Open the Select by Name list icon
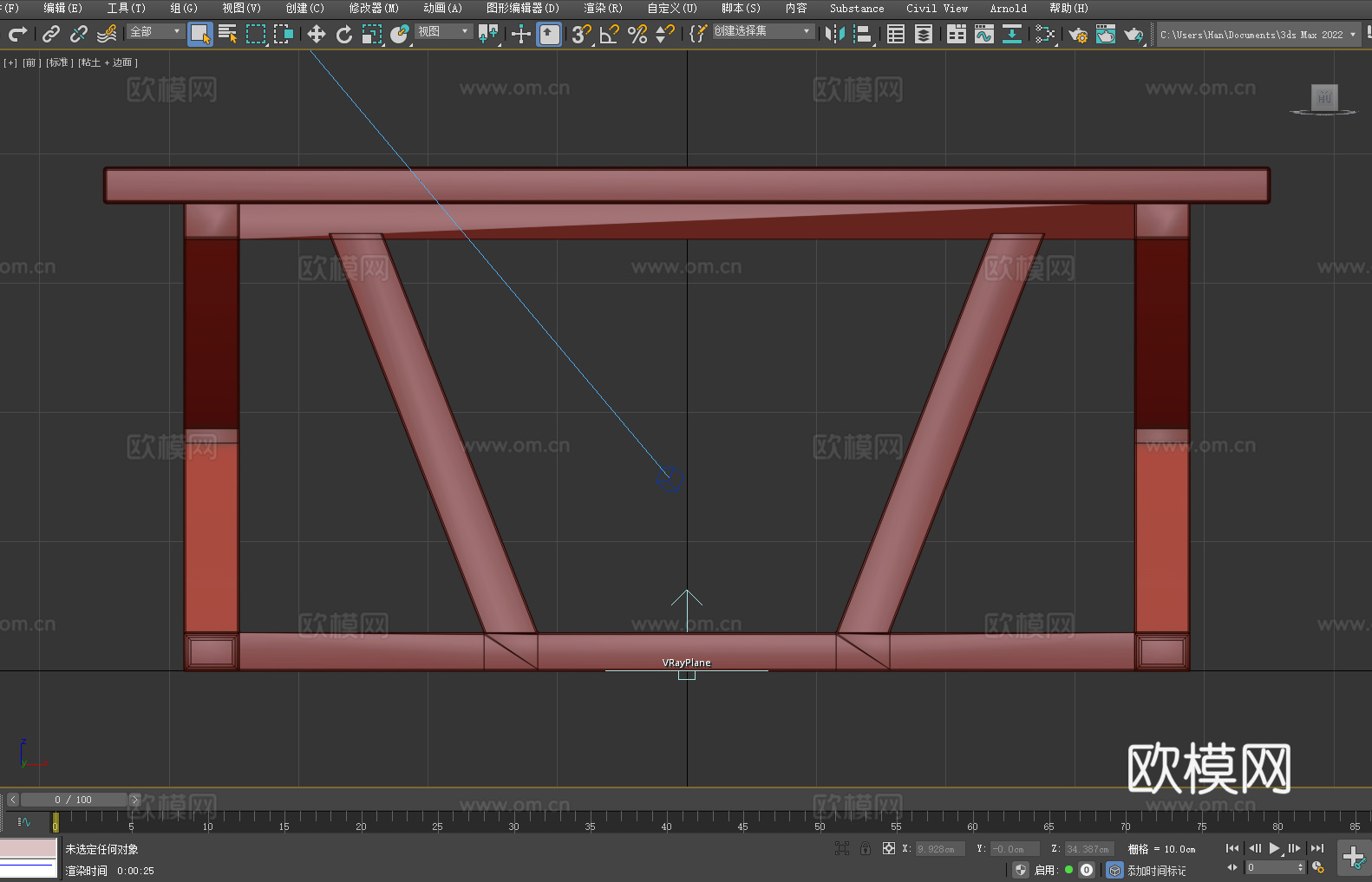 [228, 34]
